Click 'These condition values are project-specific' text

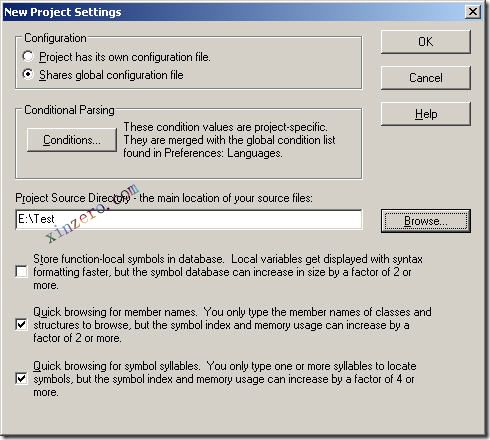[x=225, y=127]
